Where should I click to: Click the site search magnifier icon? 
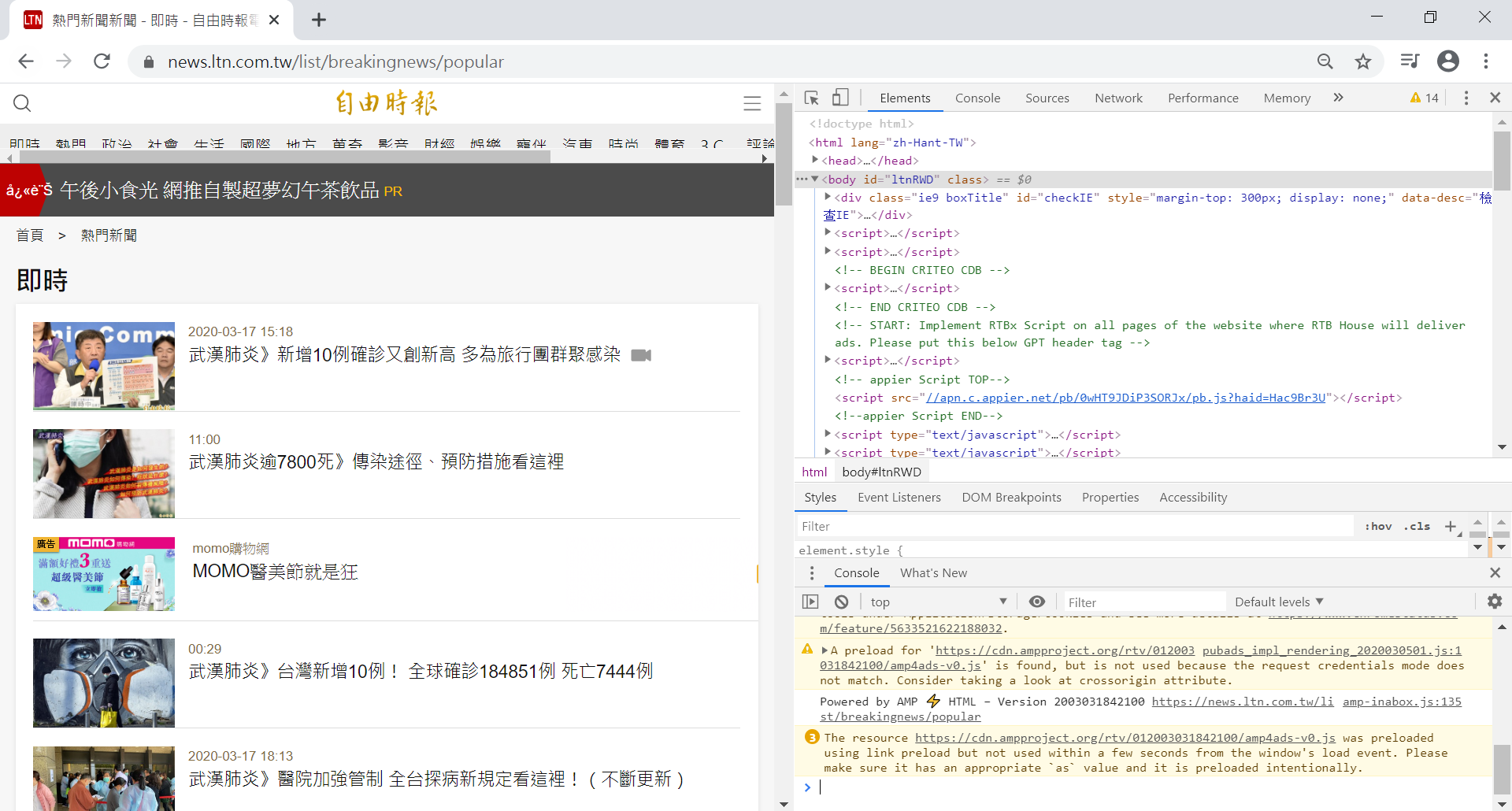pyautogui.click(x=22, y=103)
